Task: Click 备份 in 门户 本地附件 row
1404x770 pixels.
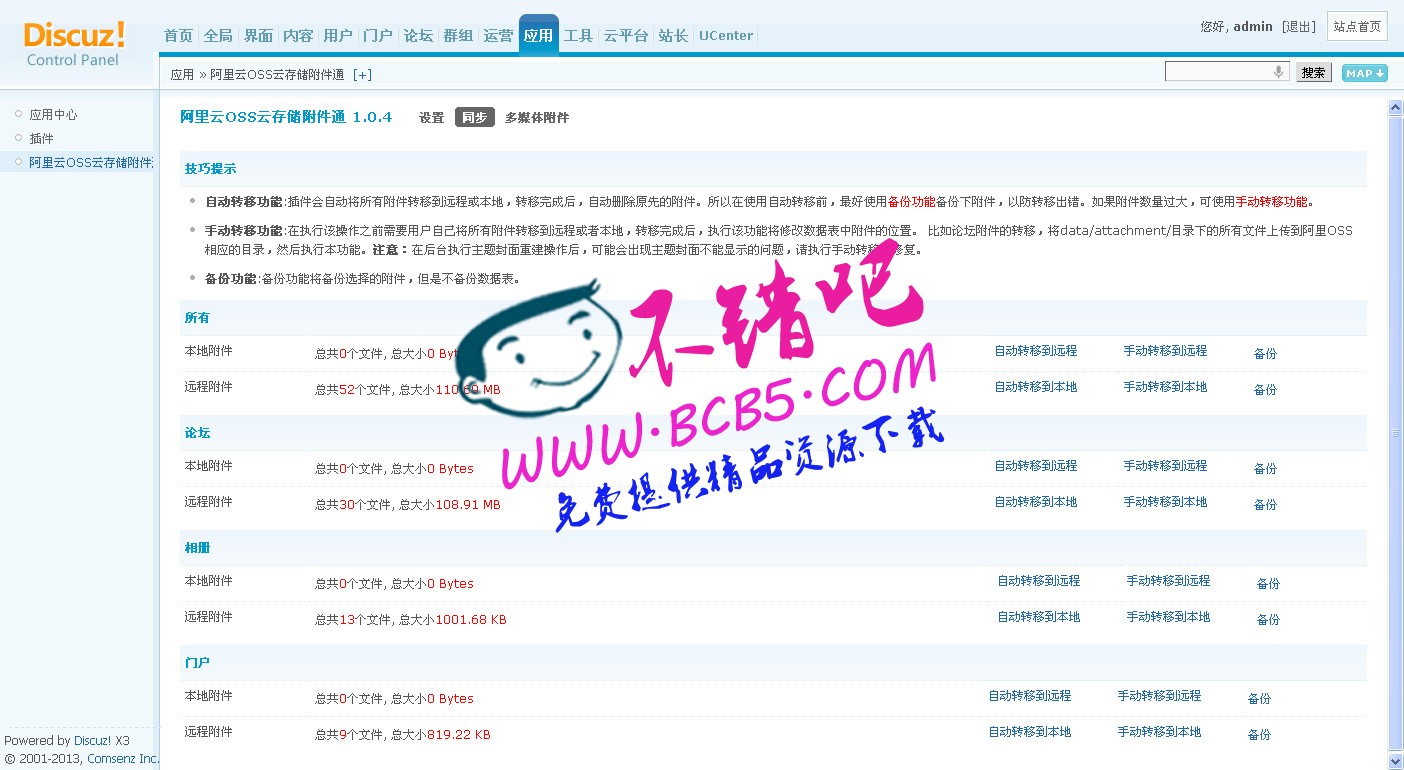Action: [1259, 699]
